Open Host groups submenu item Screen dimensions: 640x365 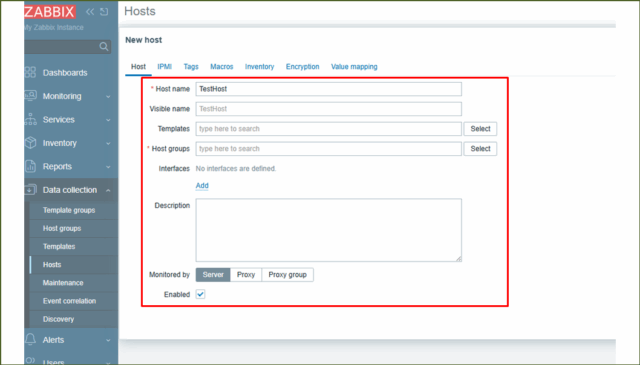(x=62, y=228)
